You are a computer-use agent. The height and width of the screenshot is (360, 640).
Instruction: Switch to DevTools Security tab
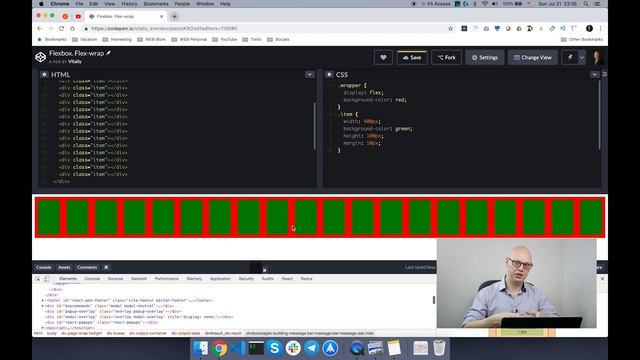246,279
